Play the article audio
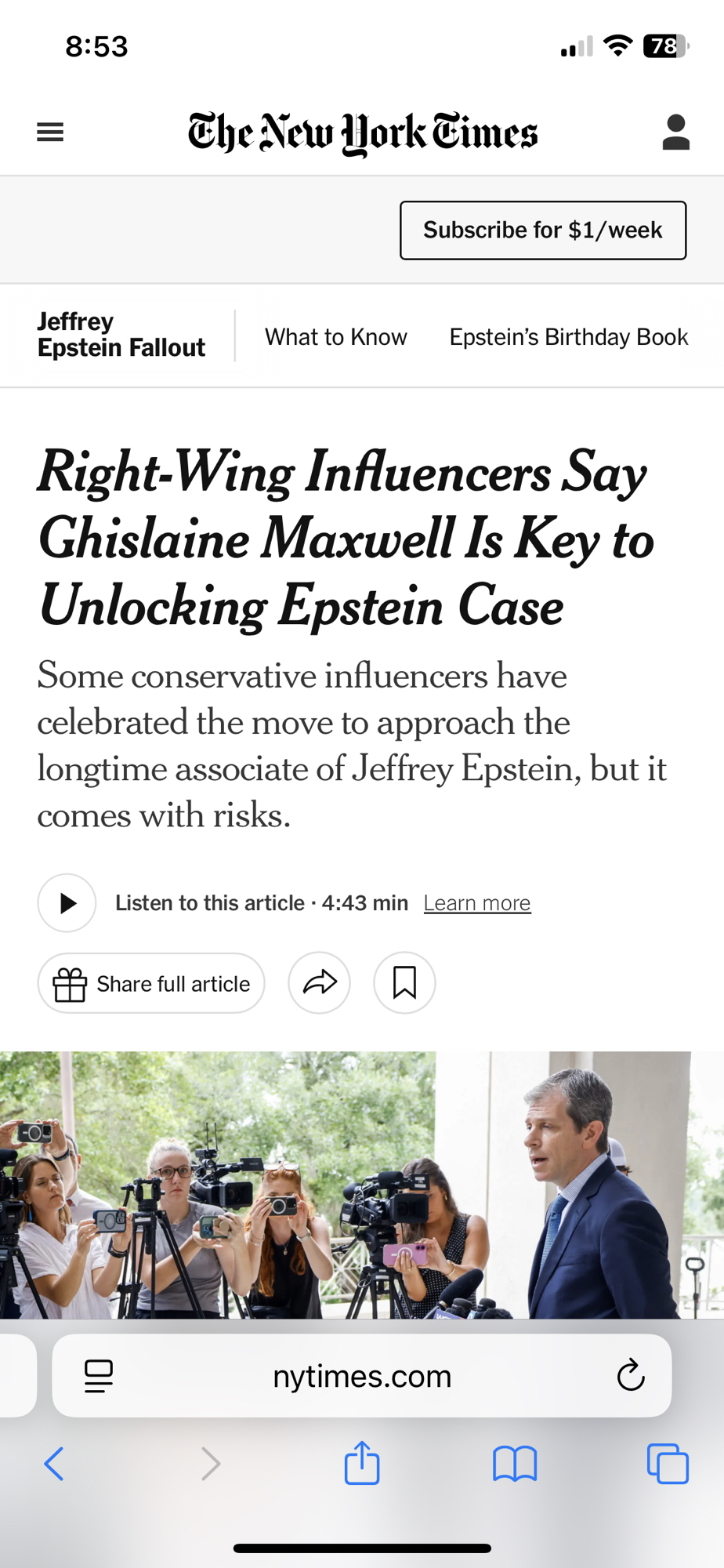 click(x=67, y=903)
